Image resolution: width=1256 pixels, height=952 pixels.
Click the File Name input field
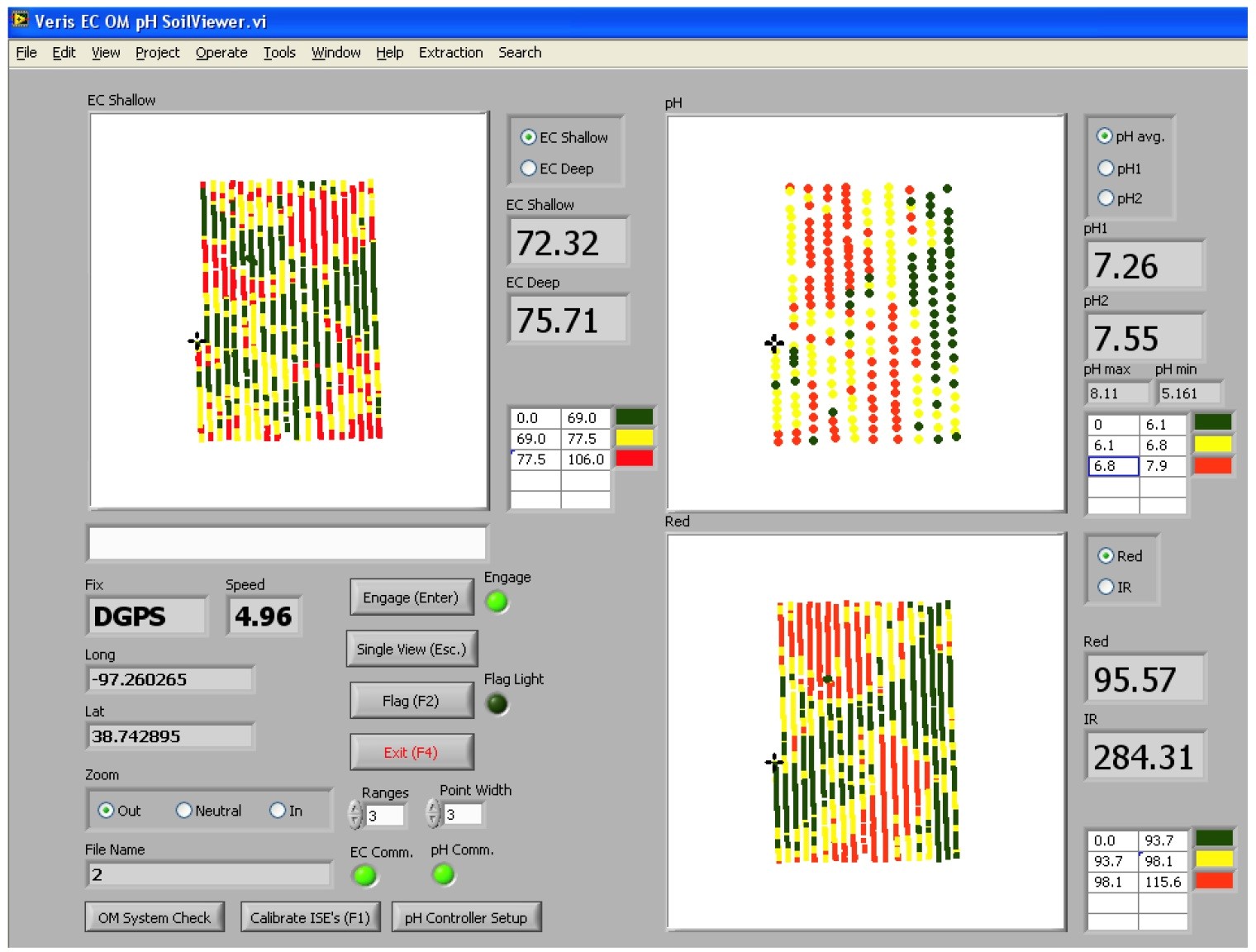pos(208,874)
